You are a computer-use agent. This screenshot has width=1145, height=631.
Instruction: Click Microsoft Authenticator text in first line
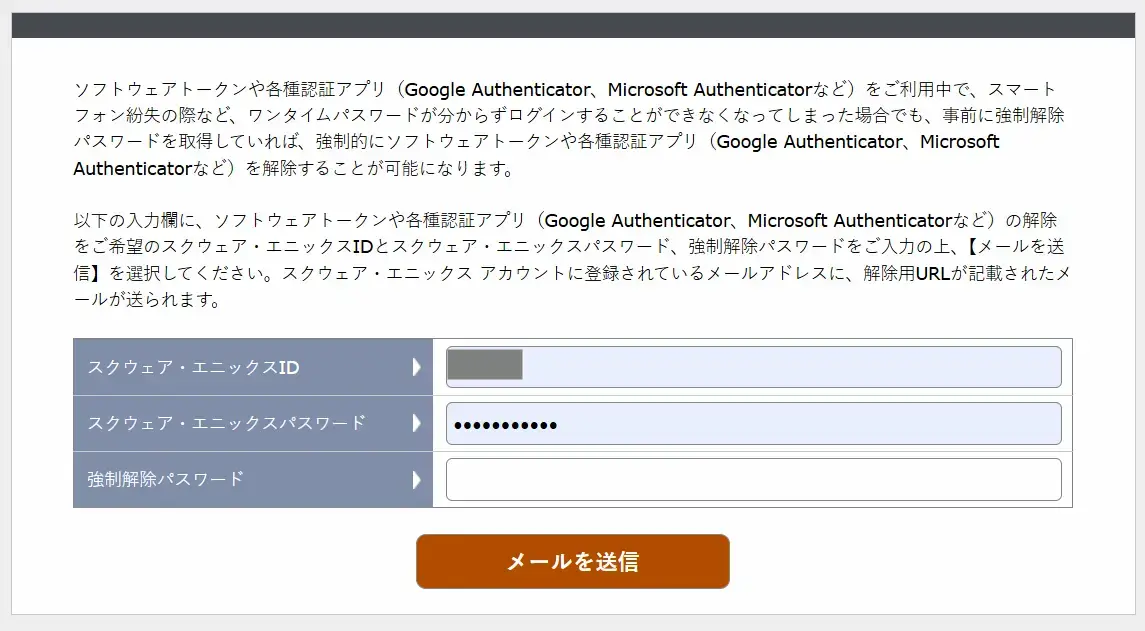pos(710,90)
